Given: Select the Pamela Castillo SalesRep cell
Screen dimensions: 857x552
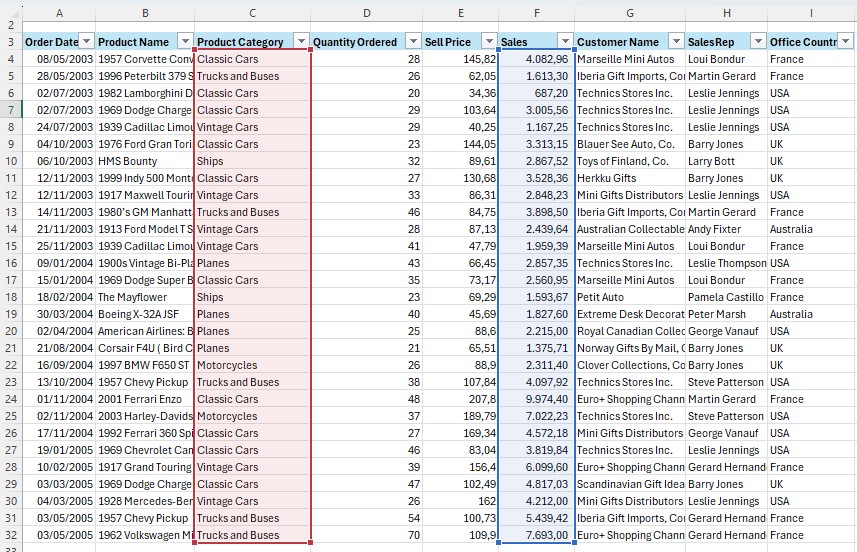Looking at the screenshot, I should pos(725,297).
